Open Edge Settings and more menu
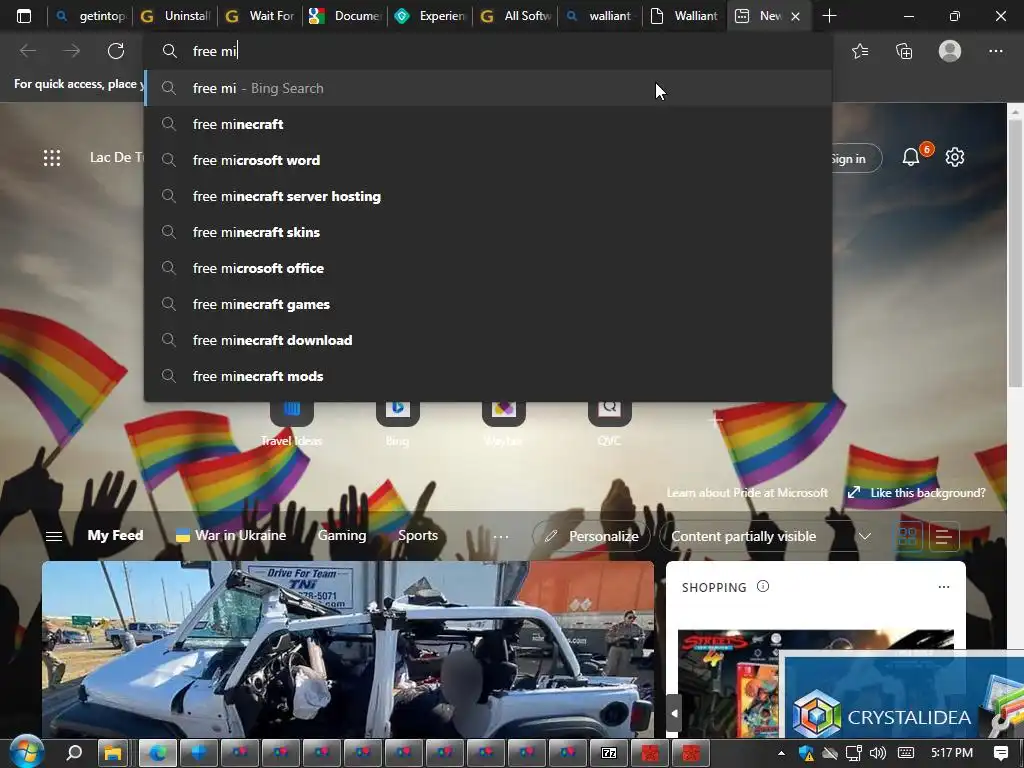Image resolution: width=1024 pixels, height=768 pixels. (995, 51)
